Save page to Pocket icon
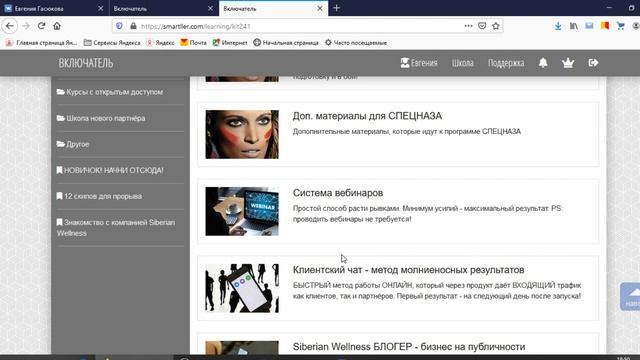The width and height of the screenshot is (640, 360). [482, 26]
